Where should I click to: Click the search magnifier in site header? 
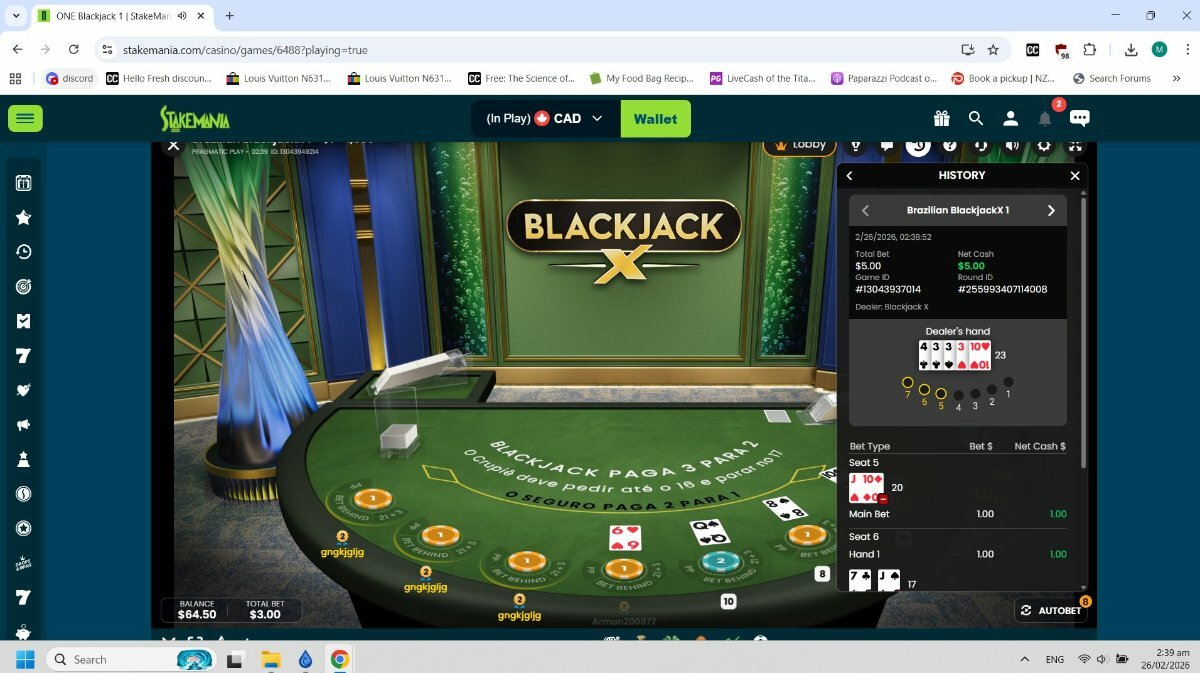point(976,118)
